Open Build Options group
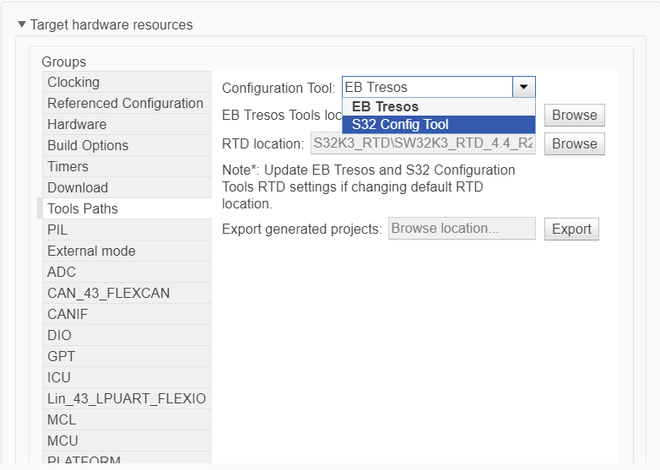The width and height of the screenshot is (660, 470). pos(87,145)
